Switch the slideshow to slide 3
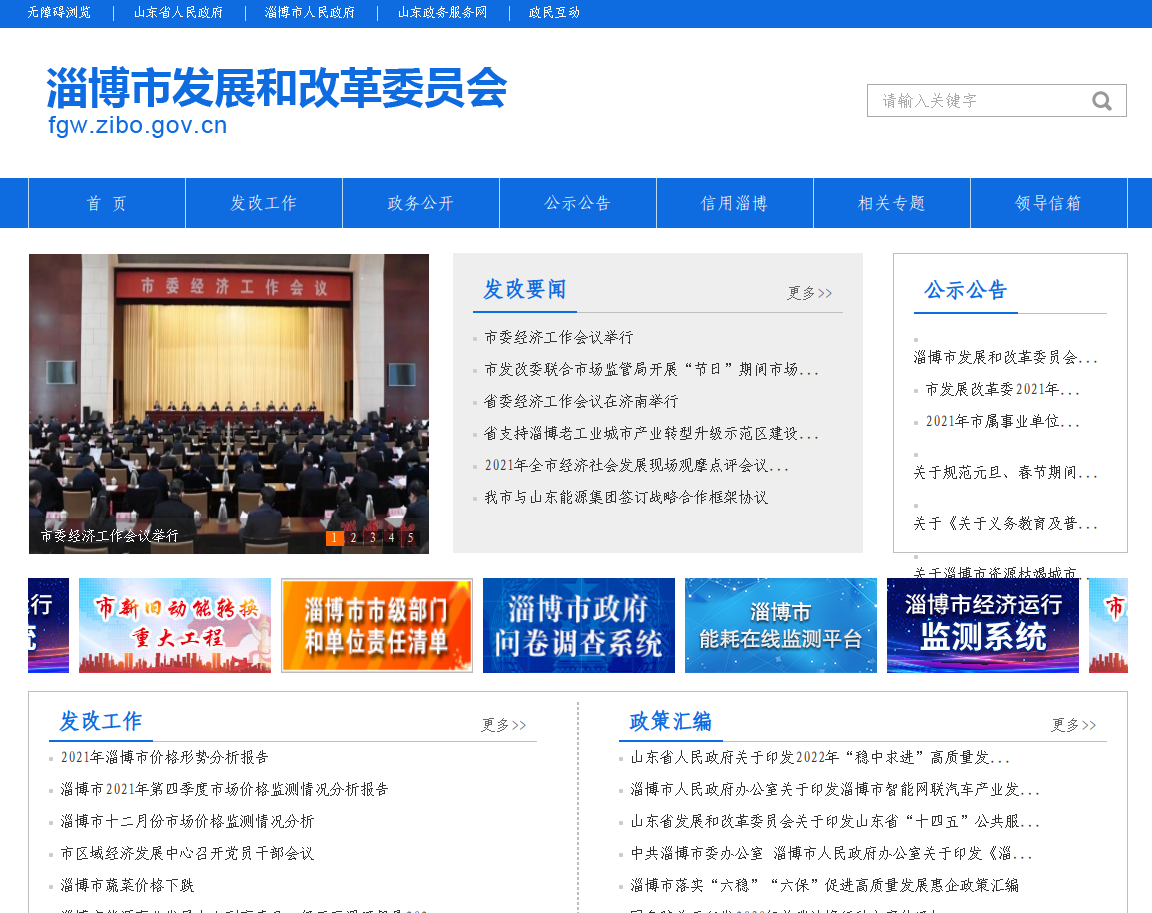 [372, 538]
